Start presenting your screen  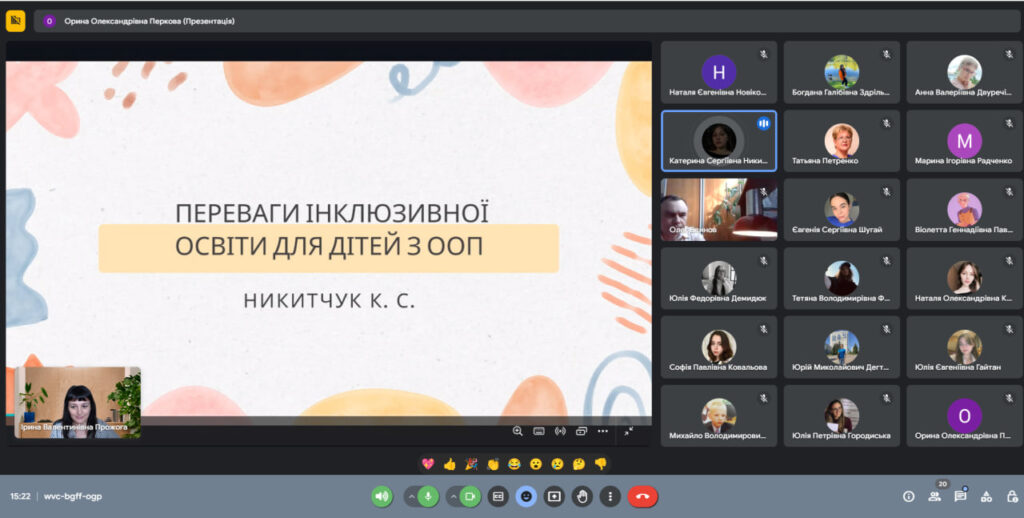(554, 496)
